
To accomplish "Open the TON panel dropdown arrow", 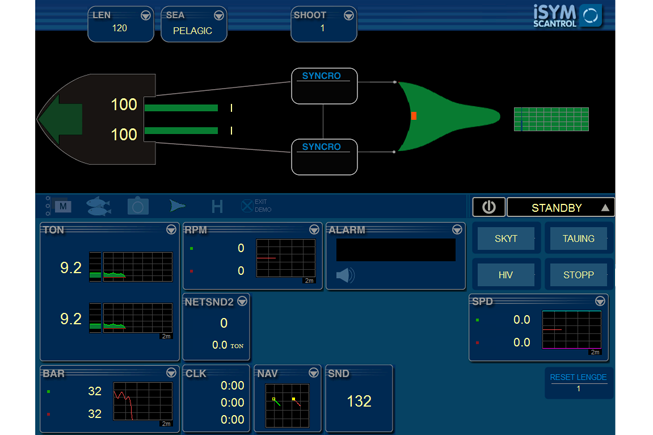I will (x=171, y=230).
